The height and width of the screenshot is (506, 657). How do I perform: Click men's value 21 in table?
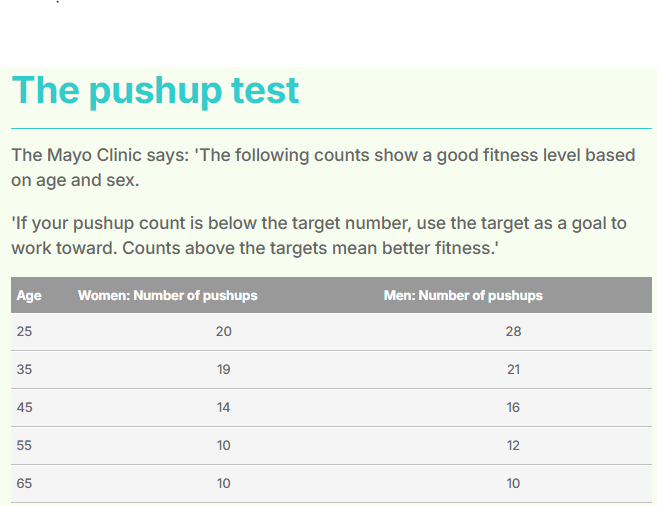(513, 369)
